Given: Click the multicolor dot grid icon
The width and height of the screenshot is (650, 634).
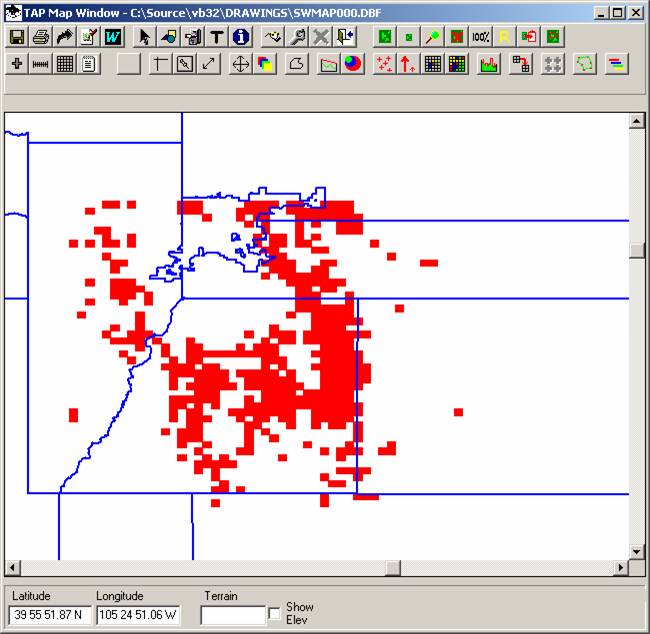Looking at the screenshot, I should click(457, 64).
